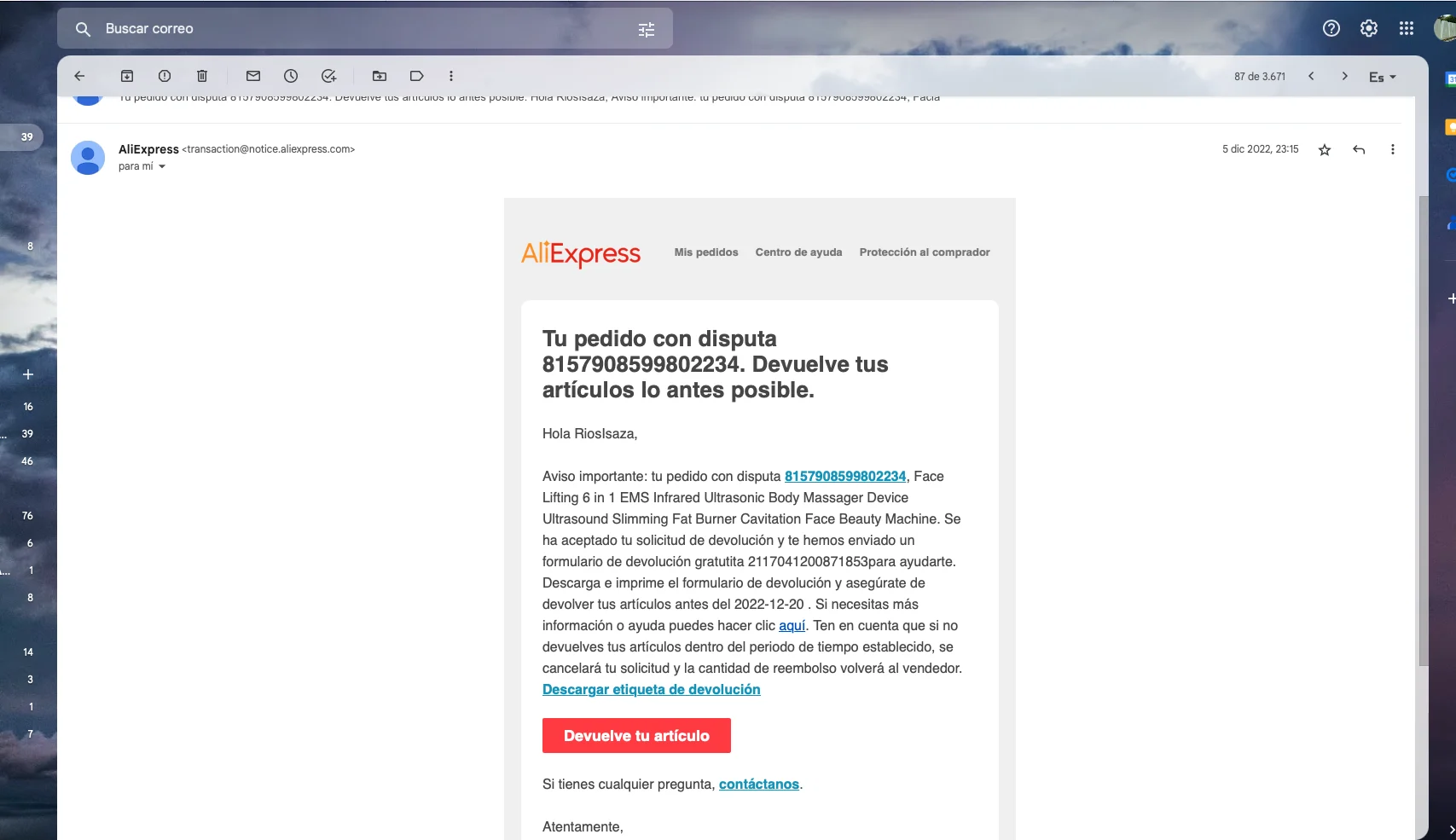Mark the email as unread
Image resolution: width=1456 pixels, height=840 pixels.
coord(253,76)
